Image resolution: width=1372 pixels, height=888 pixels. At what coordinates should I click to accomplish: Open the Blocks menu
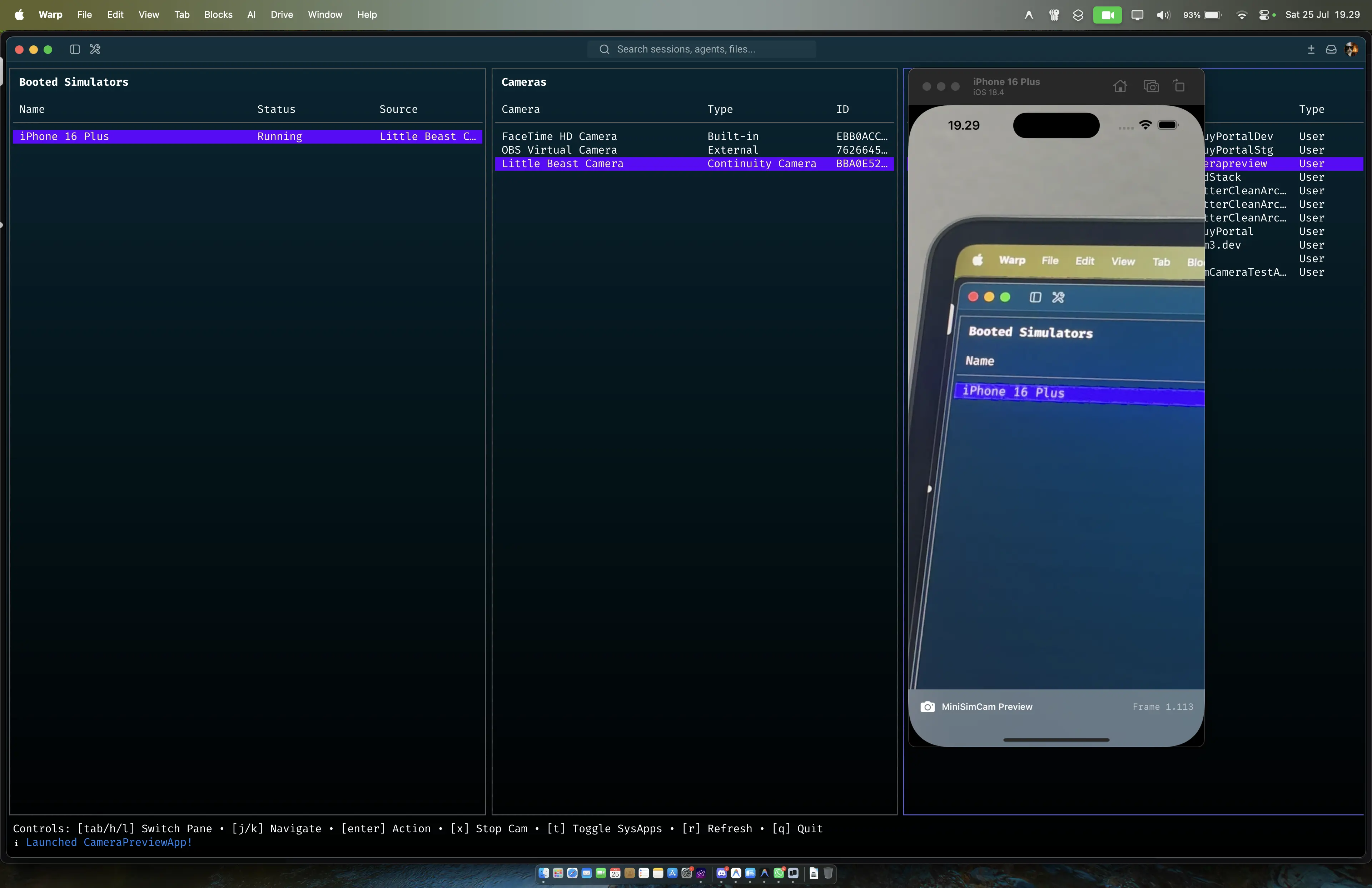pyautogui.click(x=218, y=14)
